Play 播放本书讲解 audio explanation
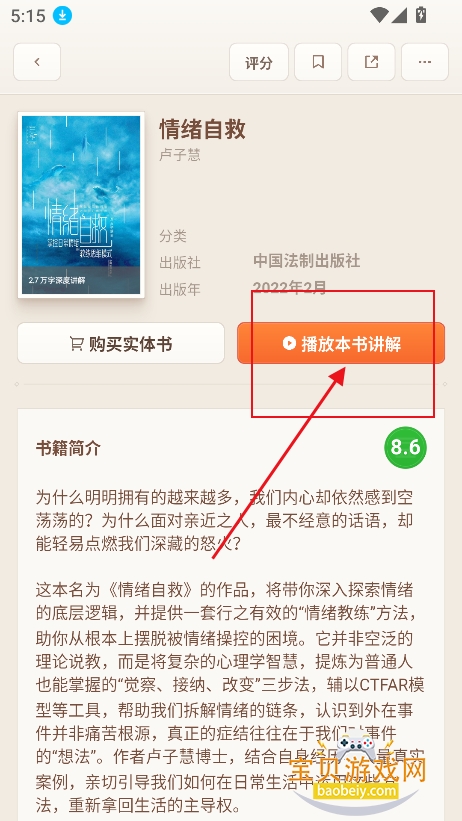Screen dimensions: 462x821 (341, 343)
